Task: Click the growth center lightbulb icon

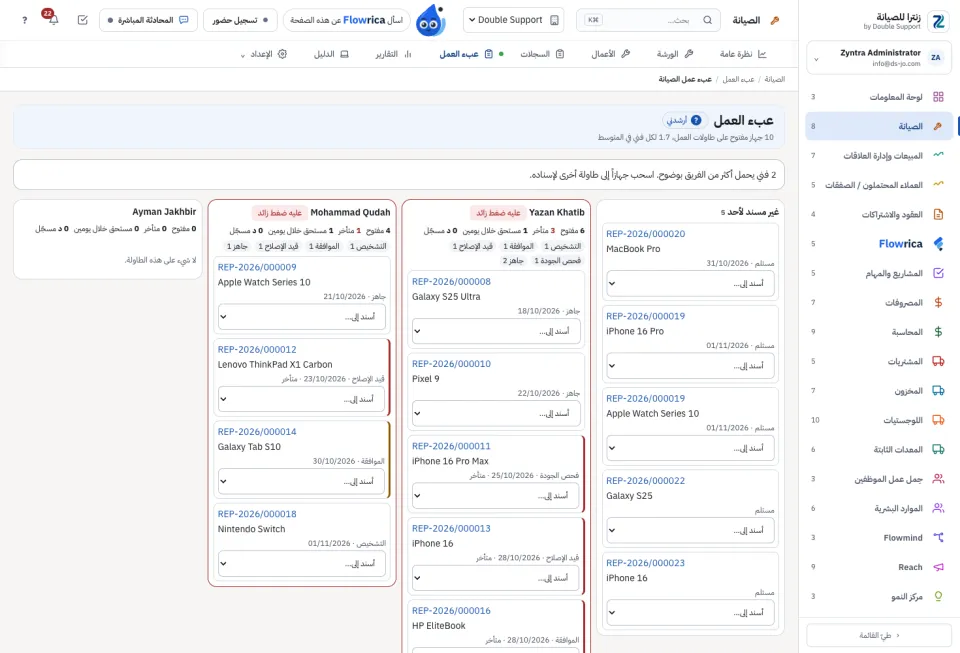Action: (938, 596)
